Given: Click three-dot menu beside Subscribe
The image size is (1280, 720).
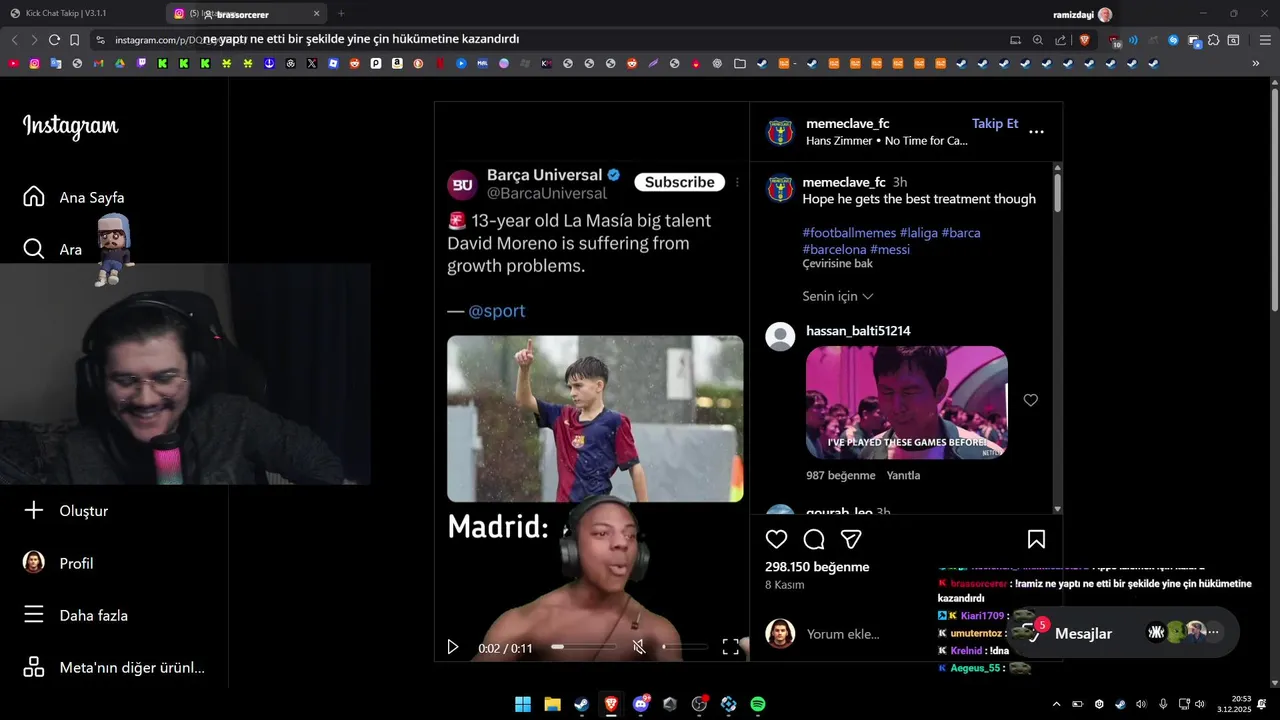Looking at the screenshot, I should [x=737, y=182].
